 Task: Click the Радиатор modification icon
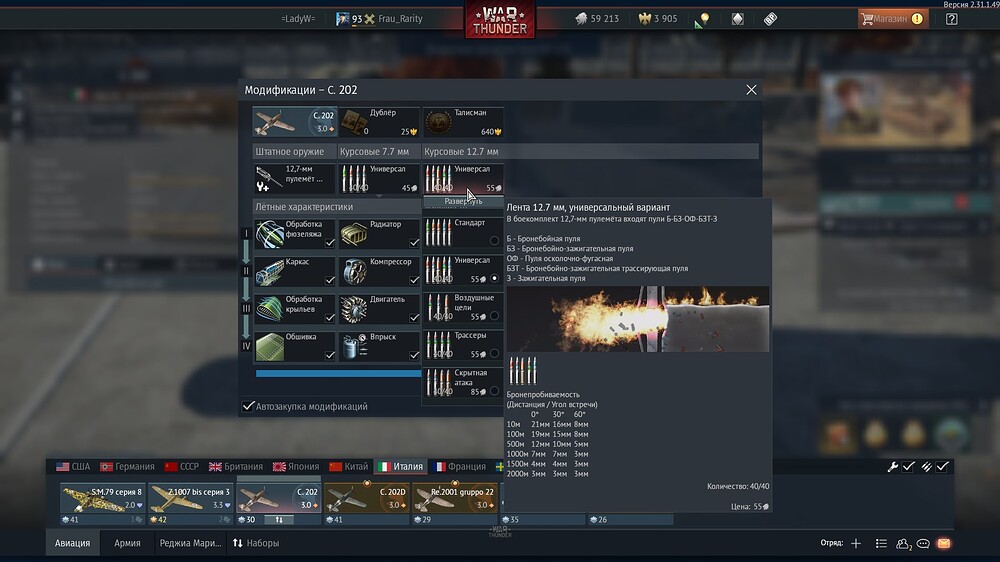point(353,234)
